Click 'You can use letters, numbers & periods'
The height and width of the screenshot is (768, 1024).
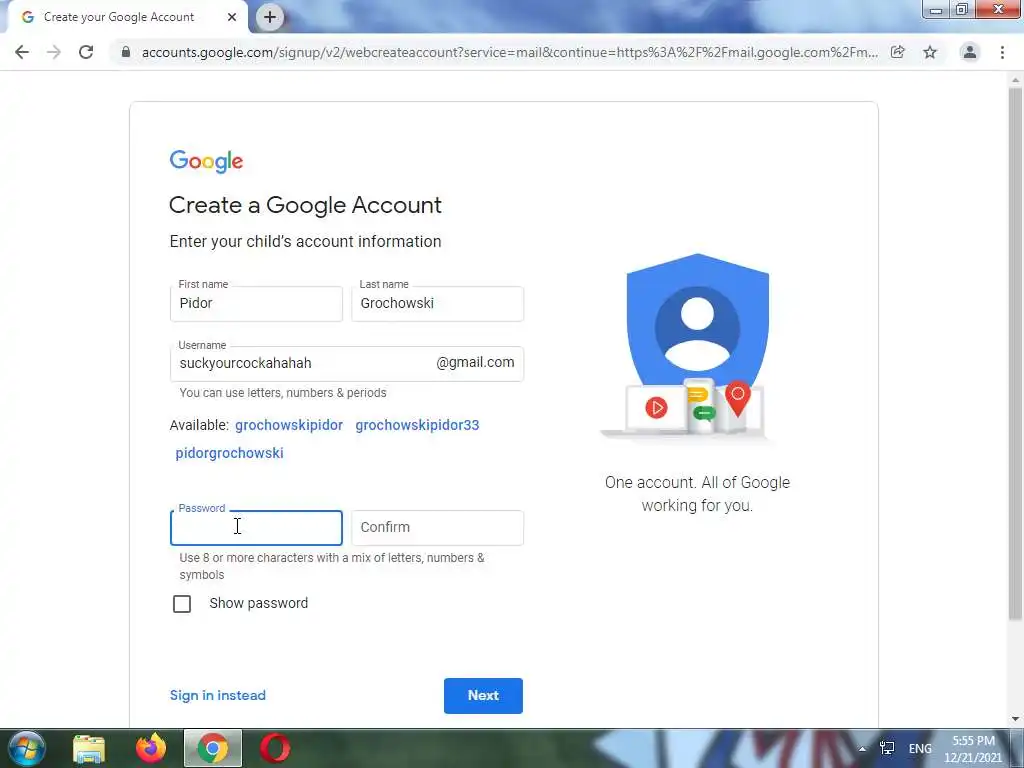283,393
